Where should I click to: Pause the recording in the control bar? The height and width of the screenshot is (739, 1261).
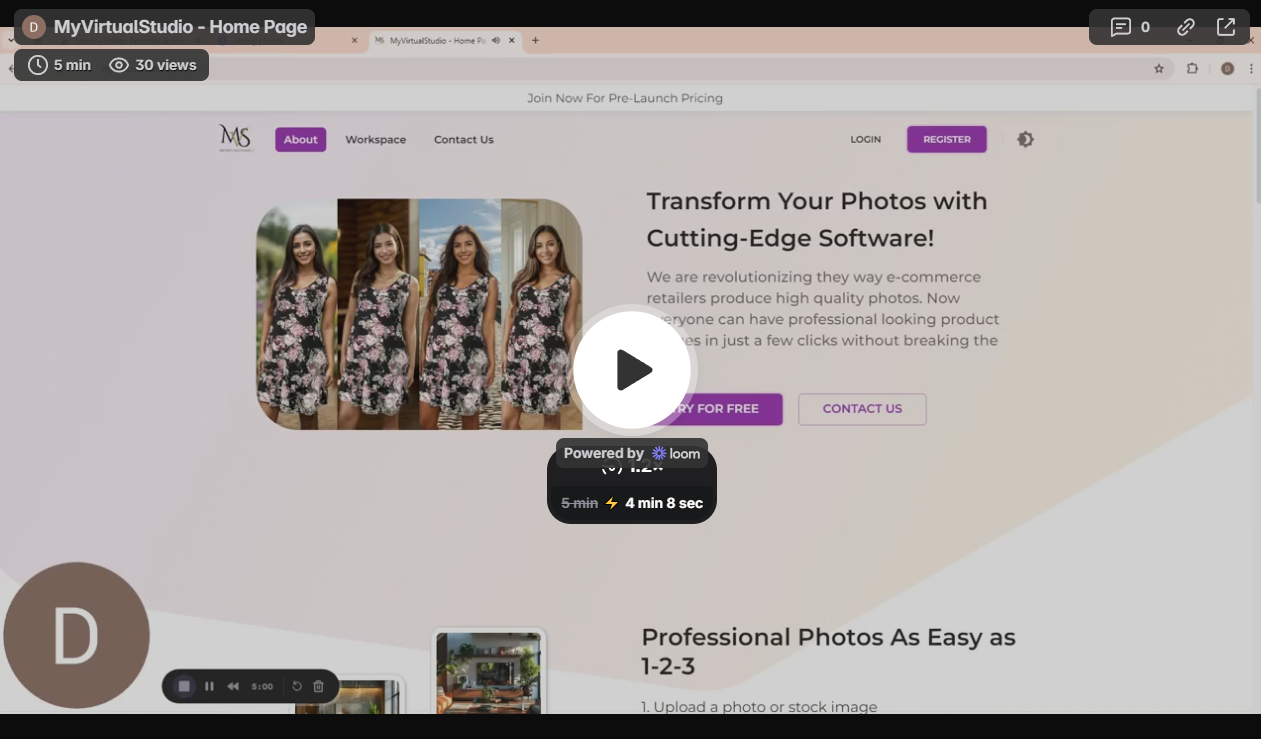[209, 686]
